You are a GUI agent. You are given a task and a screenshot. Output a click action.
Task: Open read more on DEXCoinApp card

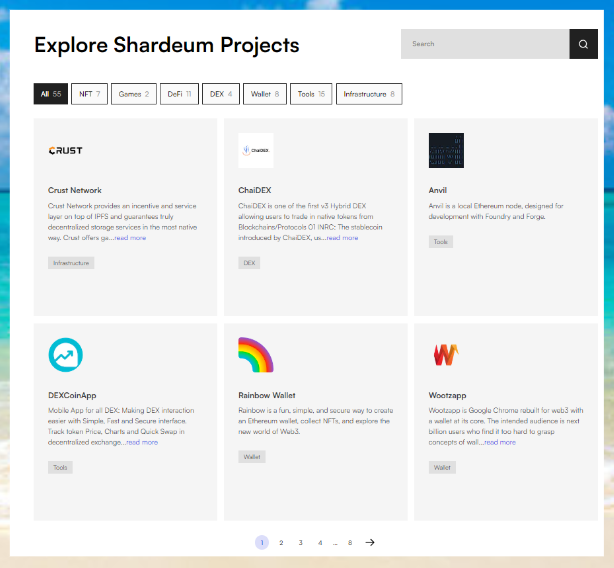pos(142,442)
